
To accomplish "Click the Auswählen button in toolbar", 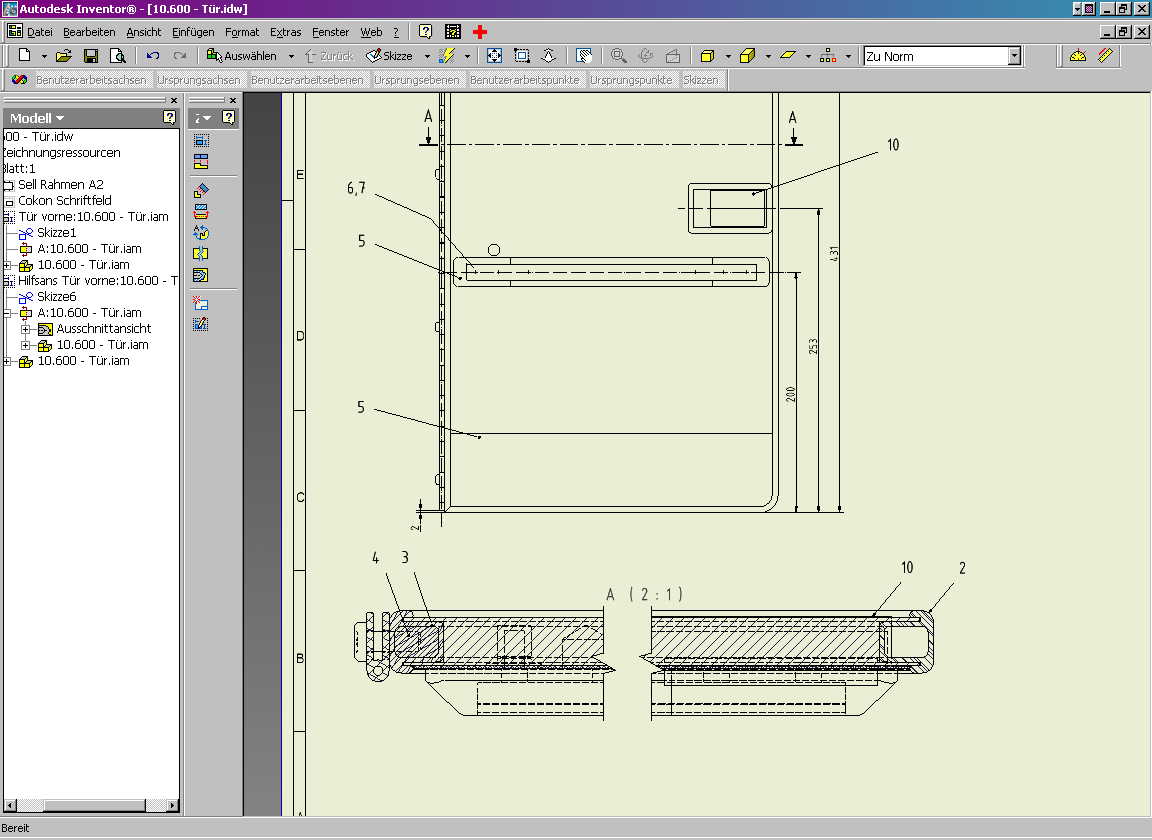I will [242, 56].
